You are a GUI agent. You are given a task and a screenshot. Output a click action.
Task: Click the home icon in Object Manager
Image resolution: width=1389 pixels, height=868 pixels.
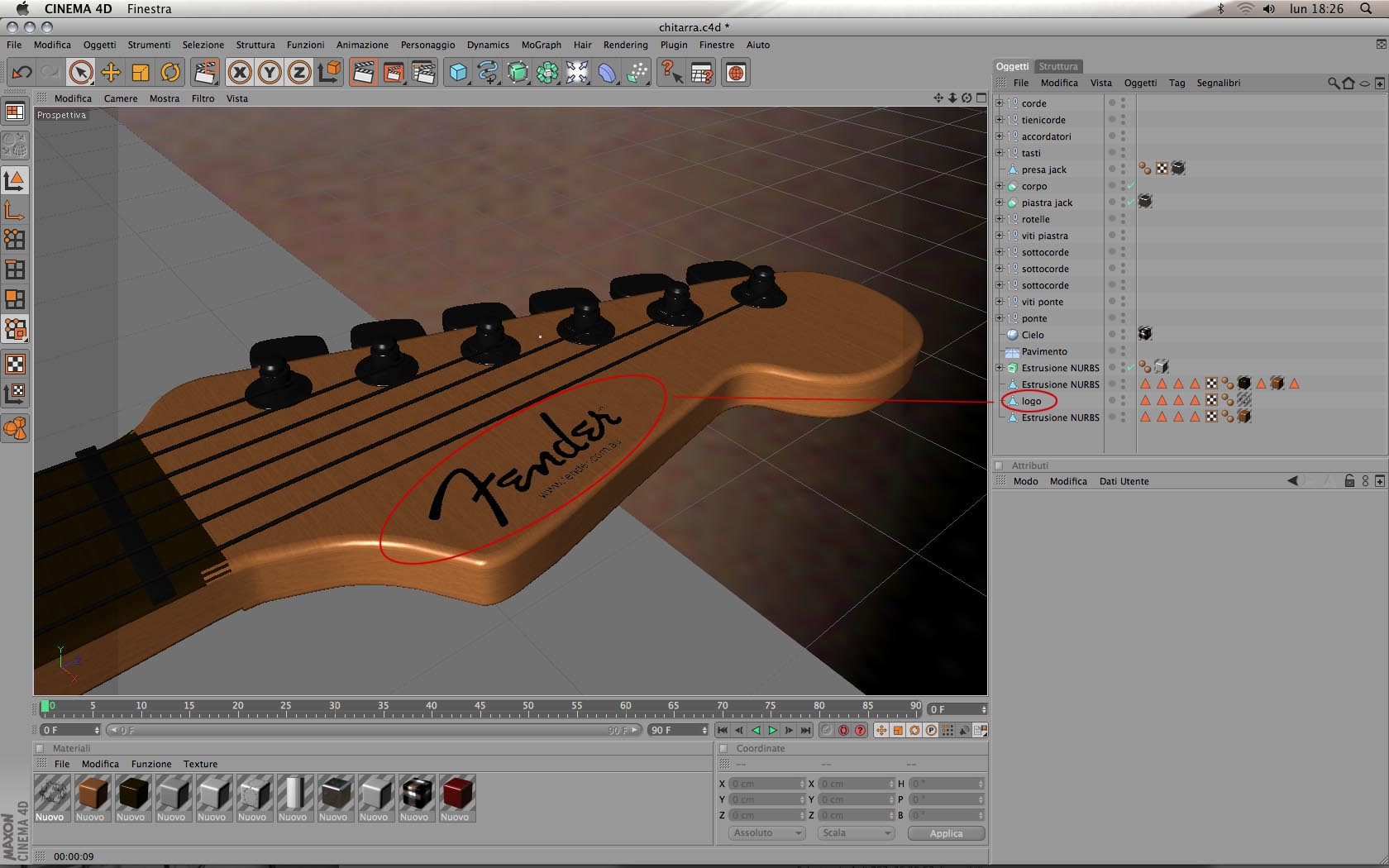coord(1348,83)
